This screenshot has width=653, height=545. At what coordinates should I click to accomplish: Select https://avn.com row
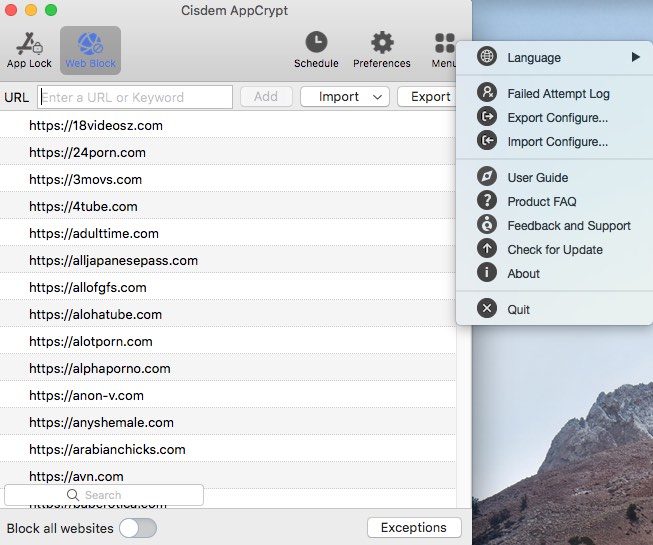(x=227, y=476)
